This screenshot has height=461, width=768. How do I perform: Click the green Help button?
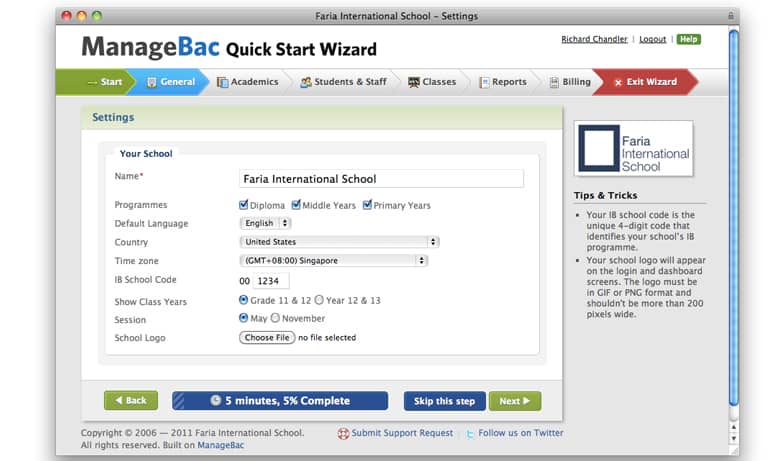(689, 39)
